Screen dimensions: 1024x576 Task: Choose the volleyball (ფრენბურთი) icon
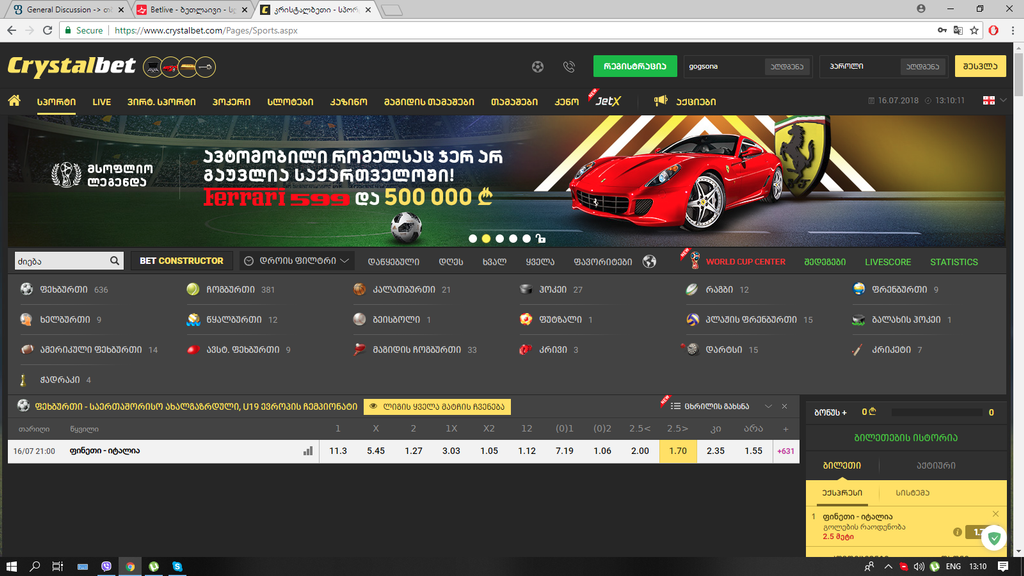tap(859, 289)
